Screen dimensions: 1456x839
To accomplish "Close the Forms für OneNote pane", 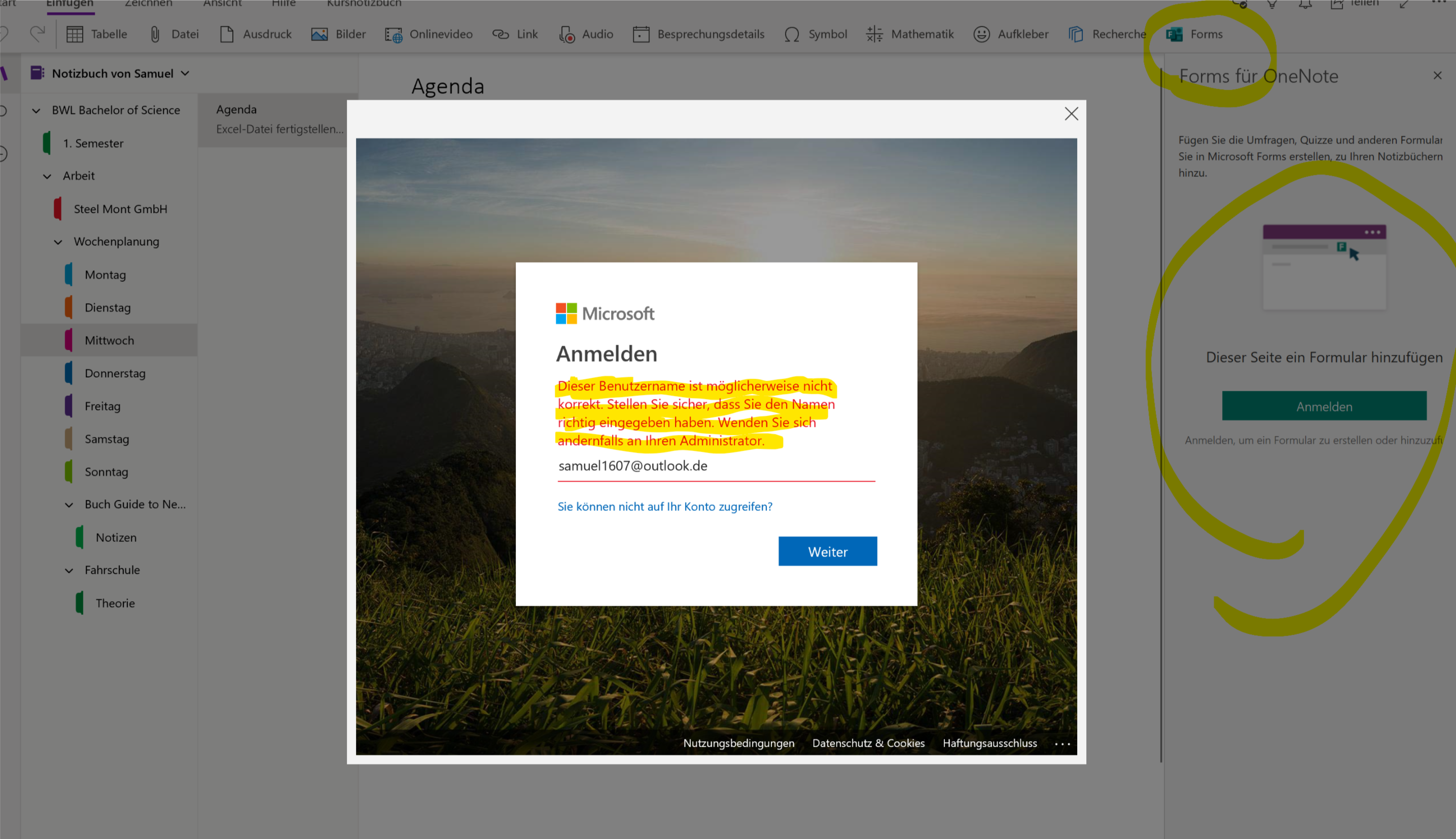I will (x=1437, y=76).
